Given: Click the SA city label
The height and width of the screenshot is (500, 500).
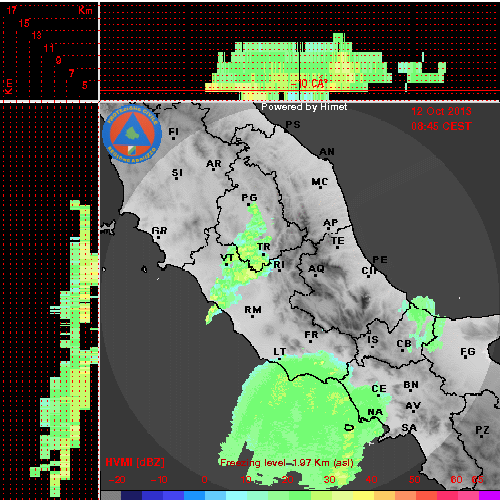Looking at the screenshot, I should [409, 427].
